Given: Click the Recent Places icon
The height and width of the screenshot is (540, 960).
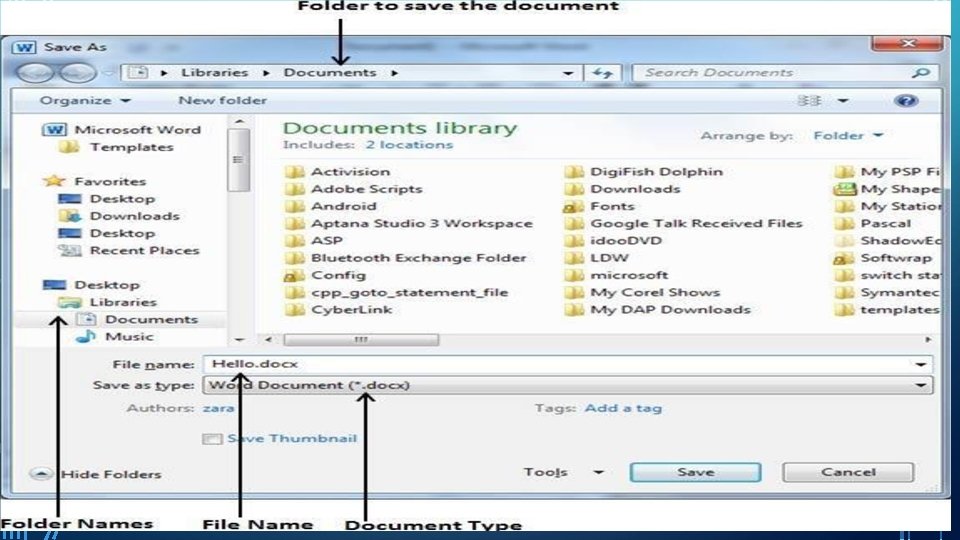Looking at the screenshot, I should pos(69,250).
